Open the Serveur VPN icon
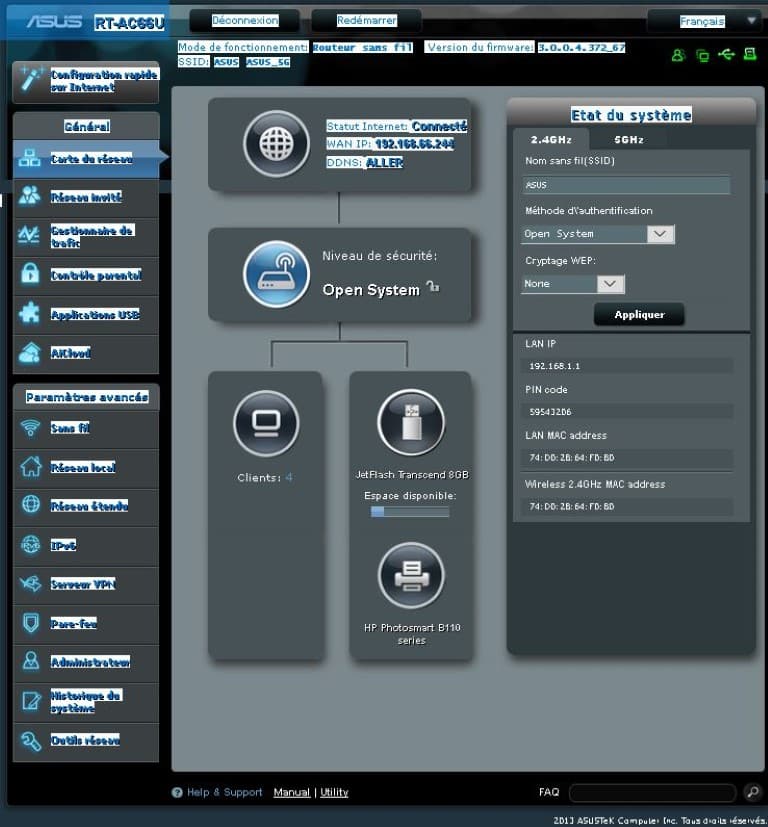 tap(31, 583)
